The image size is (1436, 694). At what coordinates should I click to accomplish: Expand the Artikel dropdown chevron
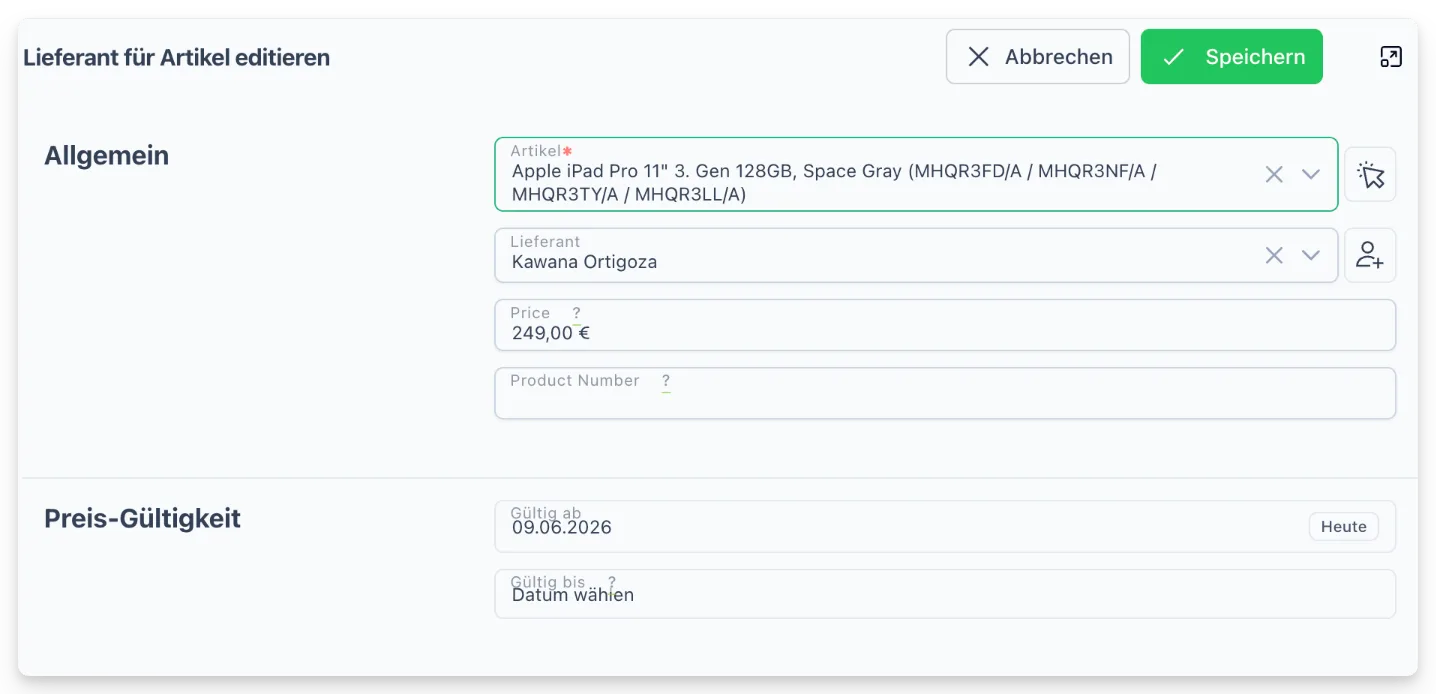(x=1311, y=174)
